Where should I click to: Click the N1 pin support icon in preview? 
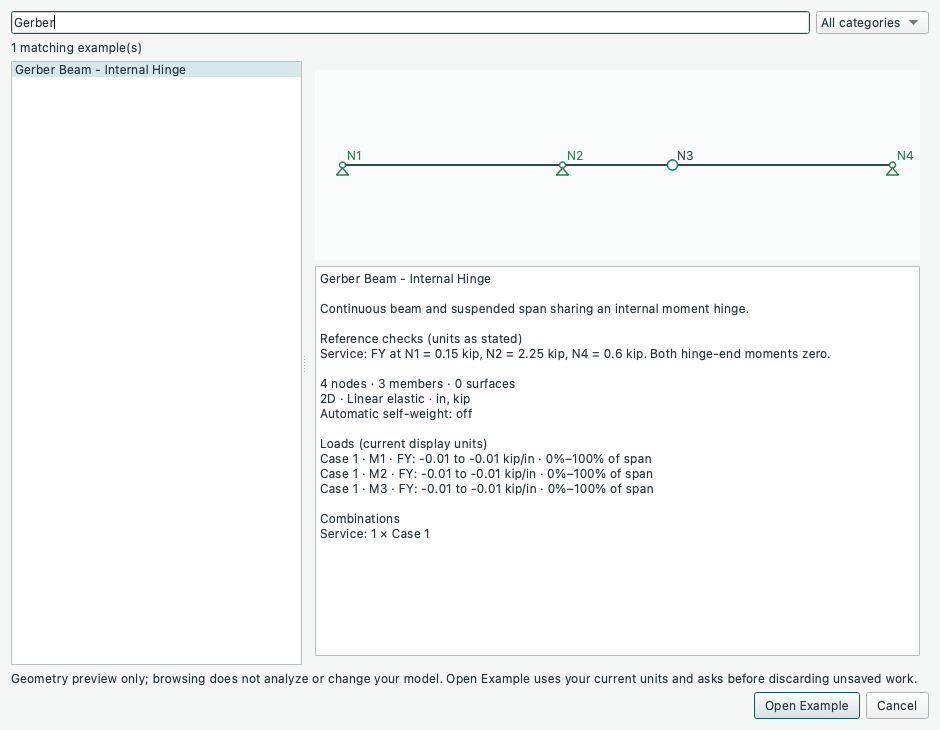(342, 170)
